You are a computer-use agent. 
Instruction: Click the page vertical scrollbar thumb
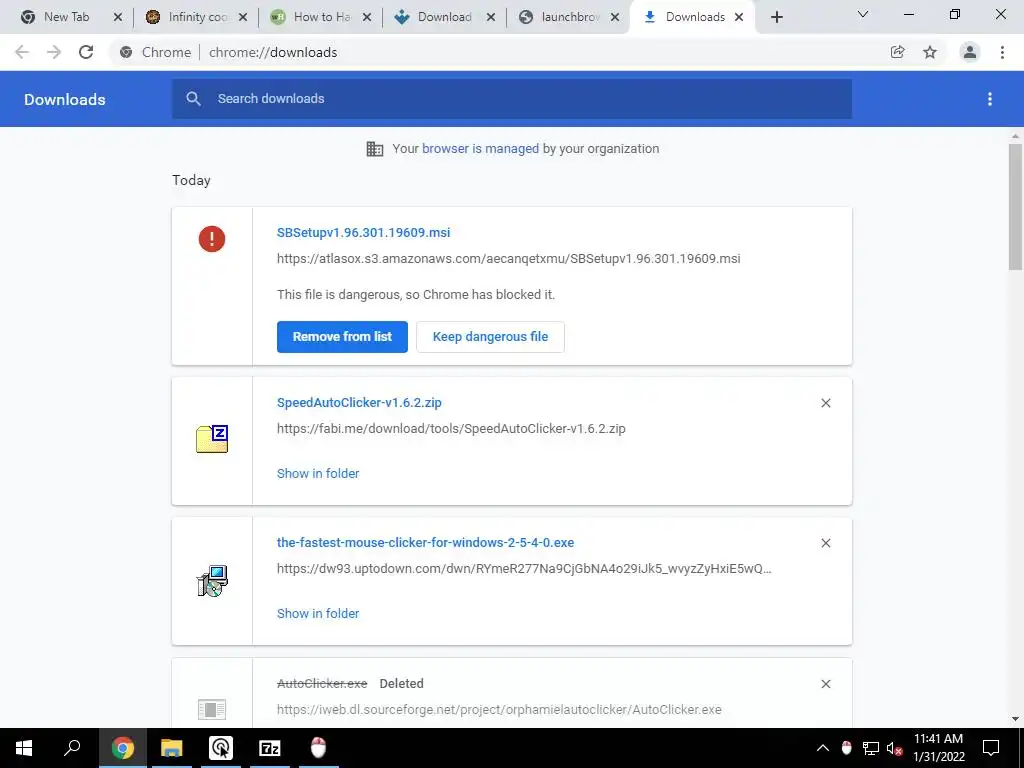[x=1015, y=206]
